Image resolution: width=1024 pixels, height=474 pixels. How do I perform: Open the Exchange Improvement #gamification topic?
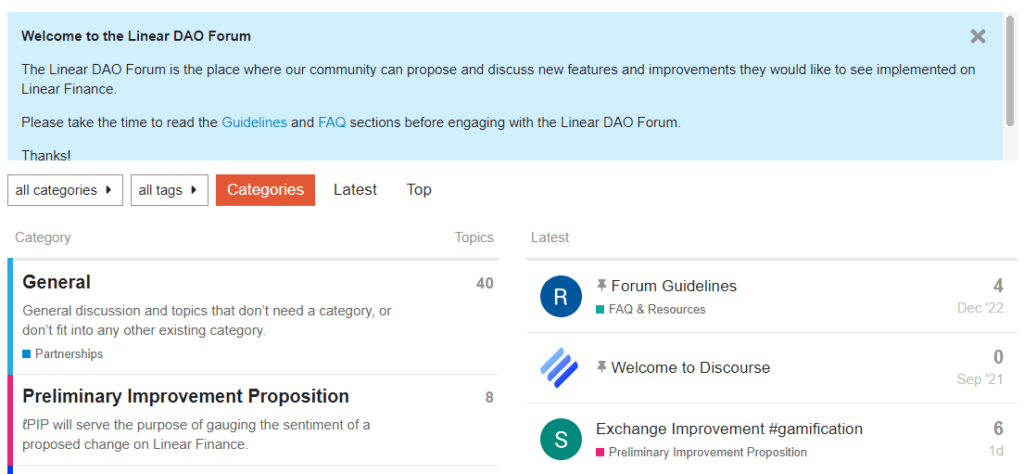coord(729,429)
